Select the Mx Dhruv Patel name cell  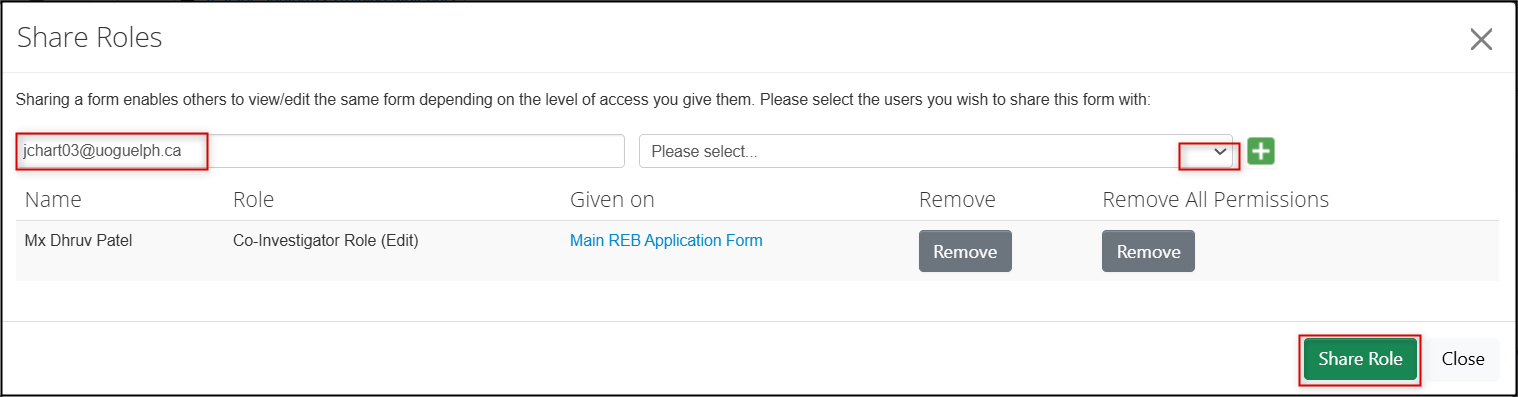pyautogui.click(x=78, y=240)
